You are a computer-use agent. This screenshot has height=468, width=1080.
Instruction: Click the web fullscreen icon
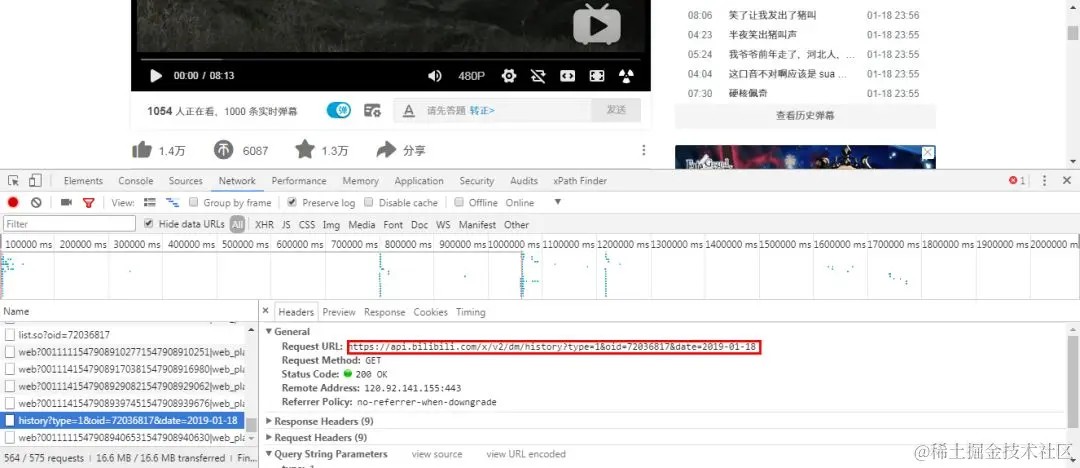(596, 76)
